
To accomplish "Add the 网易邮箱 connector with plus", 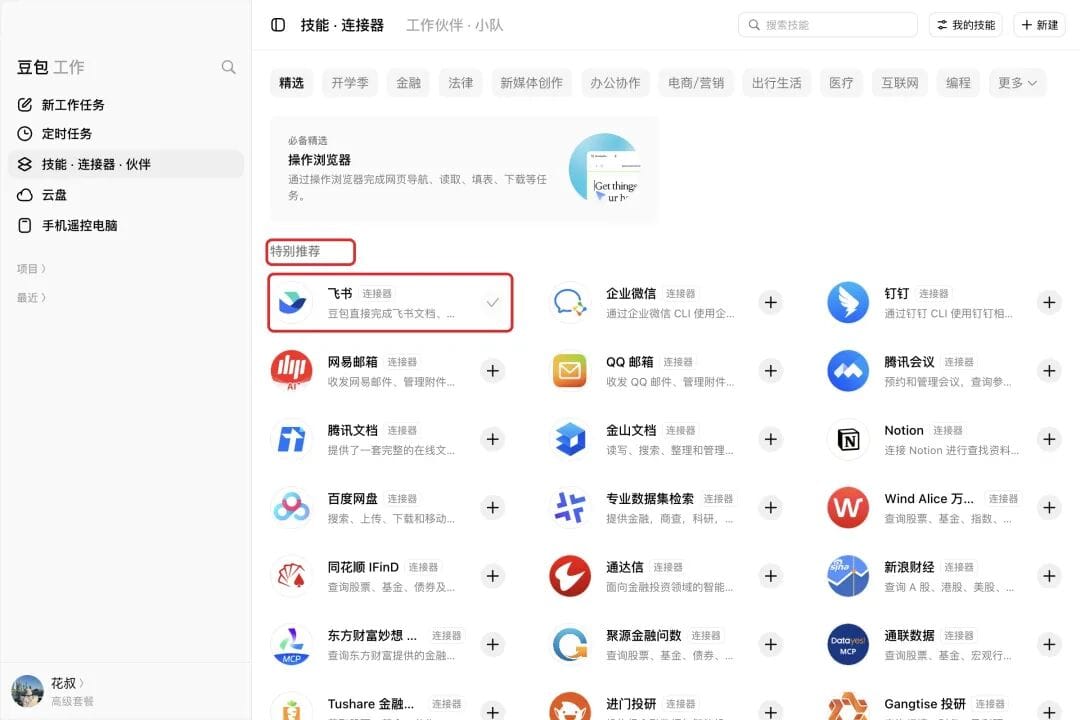I will point(492,371).
